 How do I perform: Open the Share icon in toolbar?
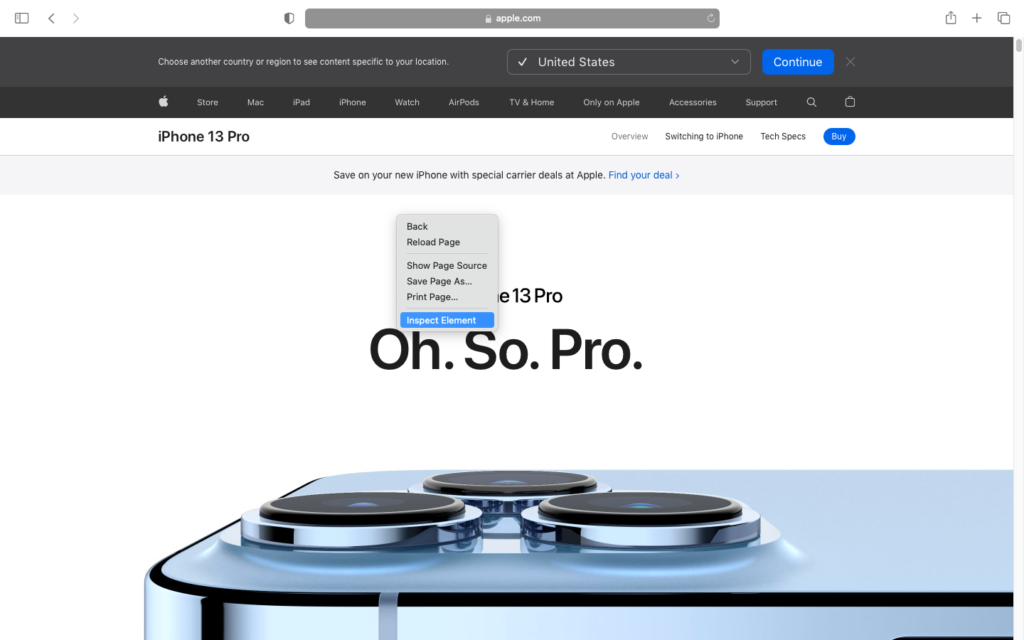[x=951, y=18]
